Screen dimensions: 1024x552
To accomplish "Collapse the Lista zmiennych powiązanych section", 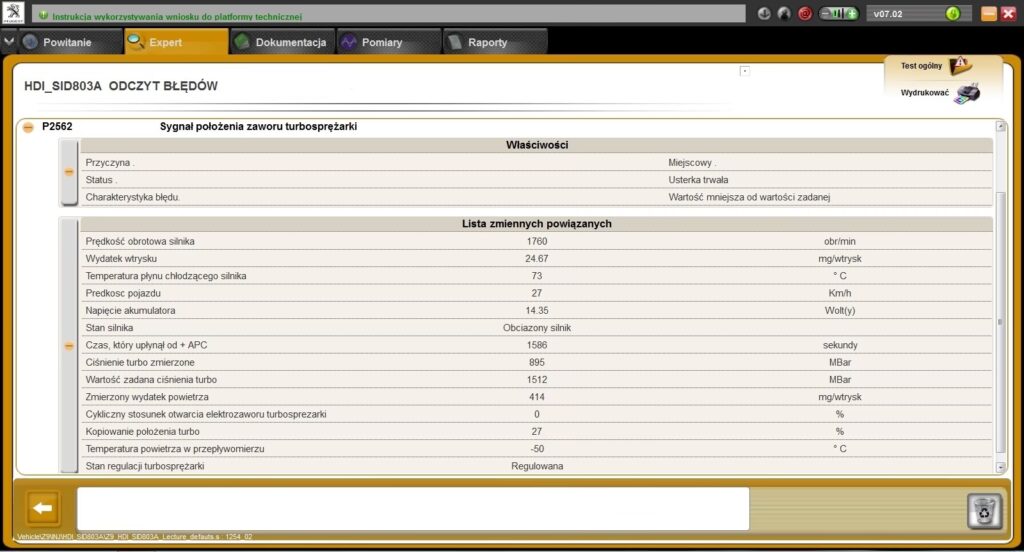I will (69, 345).
